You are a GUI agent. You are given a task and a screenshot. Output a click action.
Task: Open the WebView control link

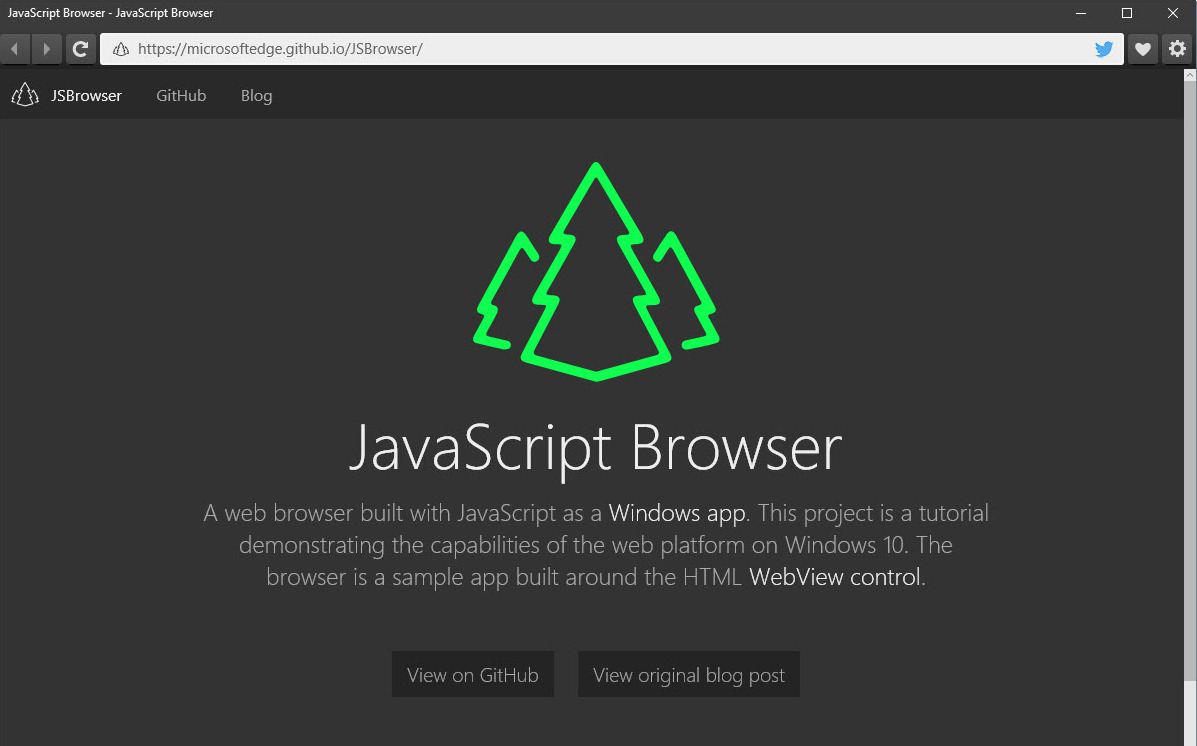click(x=833, y=577)
